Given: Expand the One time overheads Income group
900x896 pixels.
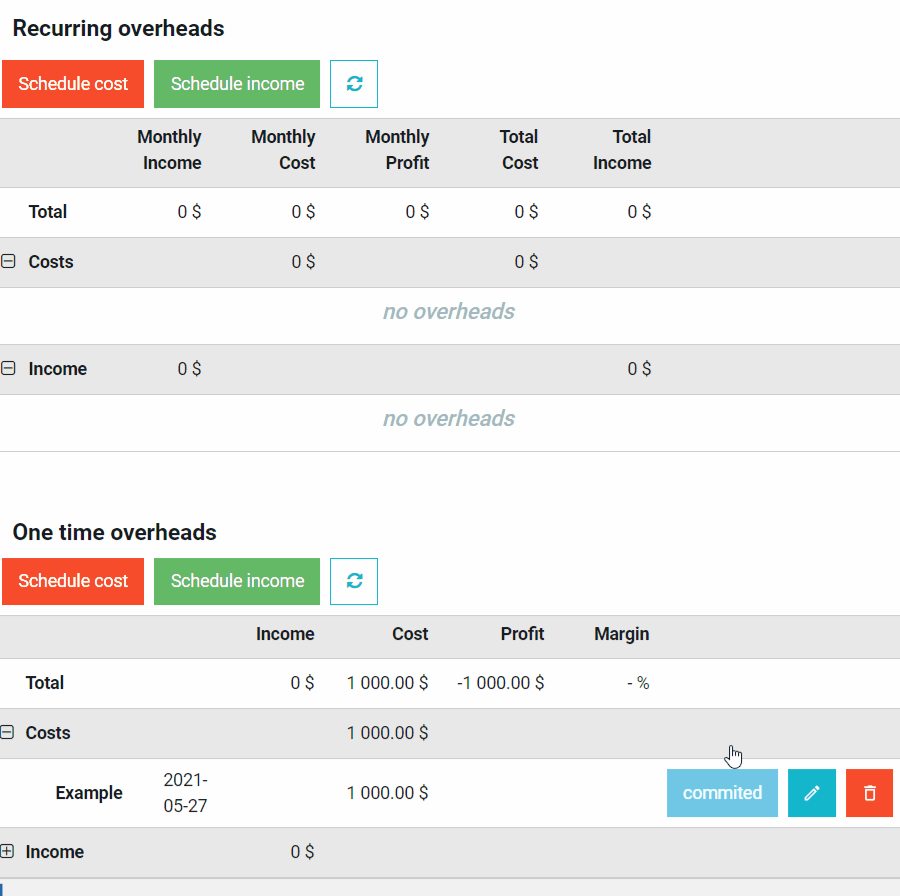Looking at the screenshot, I should coord(7,851).
